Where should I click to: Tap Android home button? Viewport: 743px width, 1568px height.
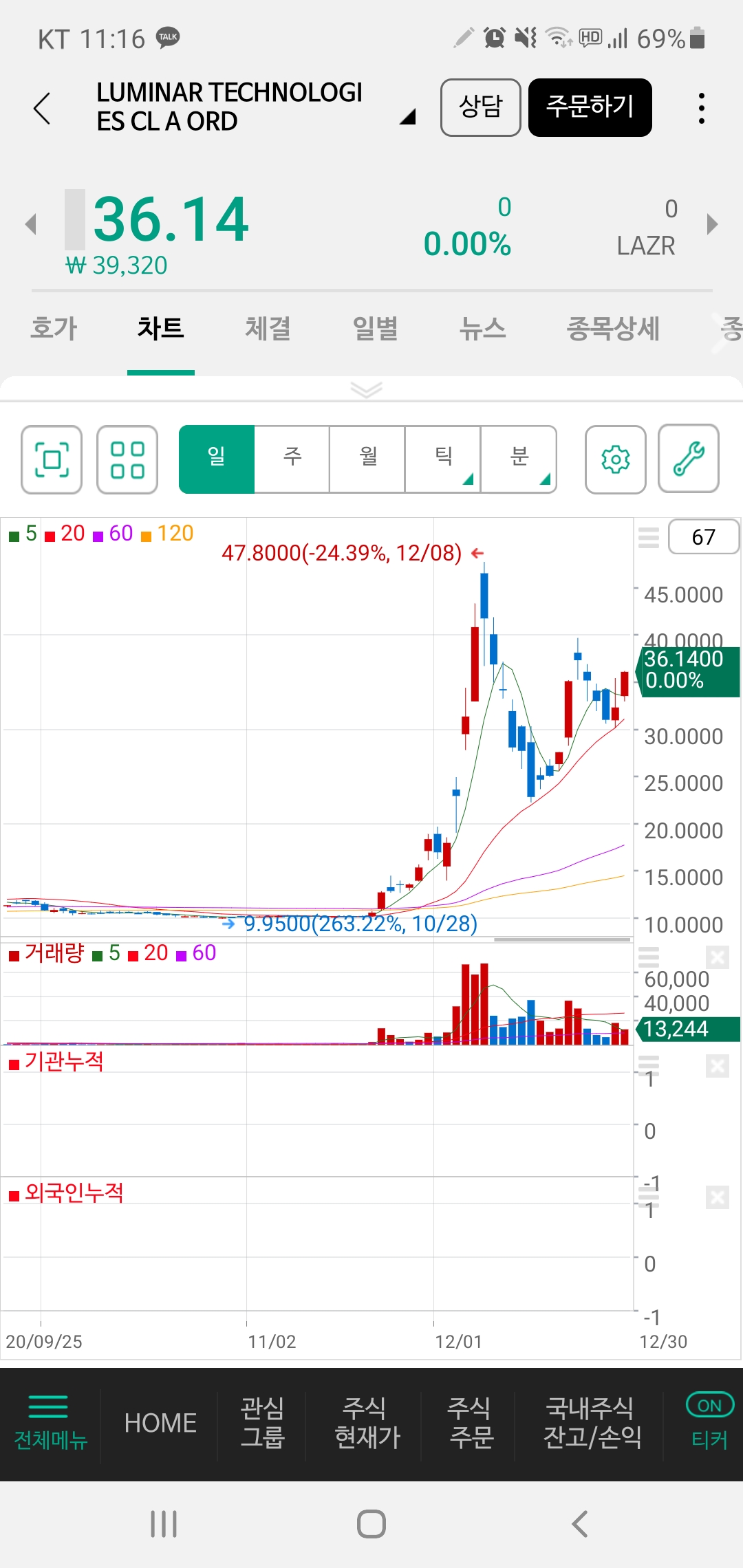(371, 1524)
